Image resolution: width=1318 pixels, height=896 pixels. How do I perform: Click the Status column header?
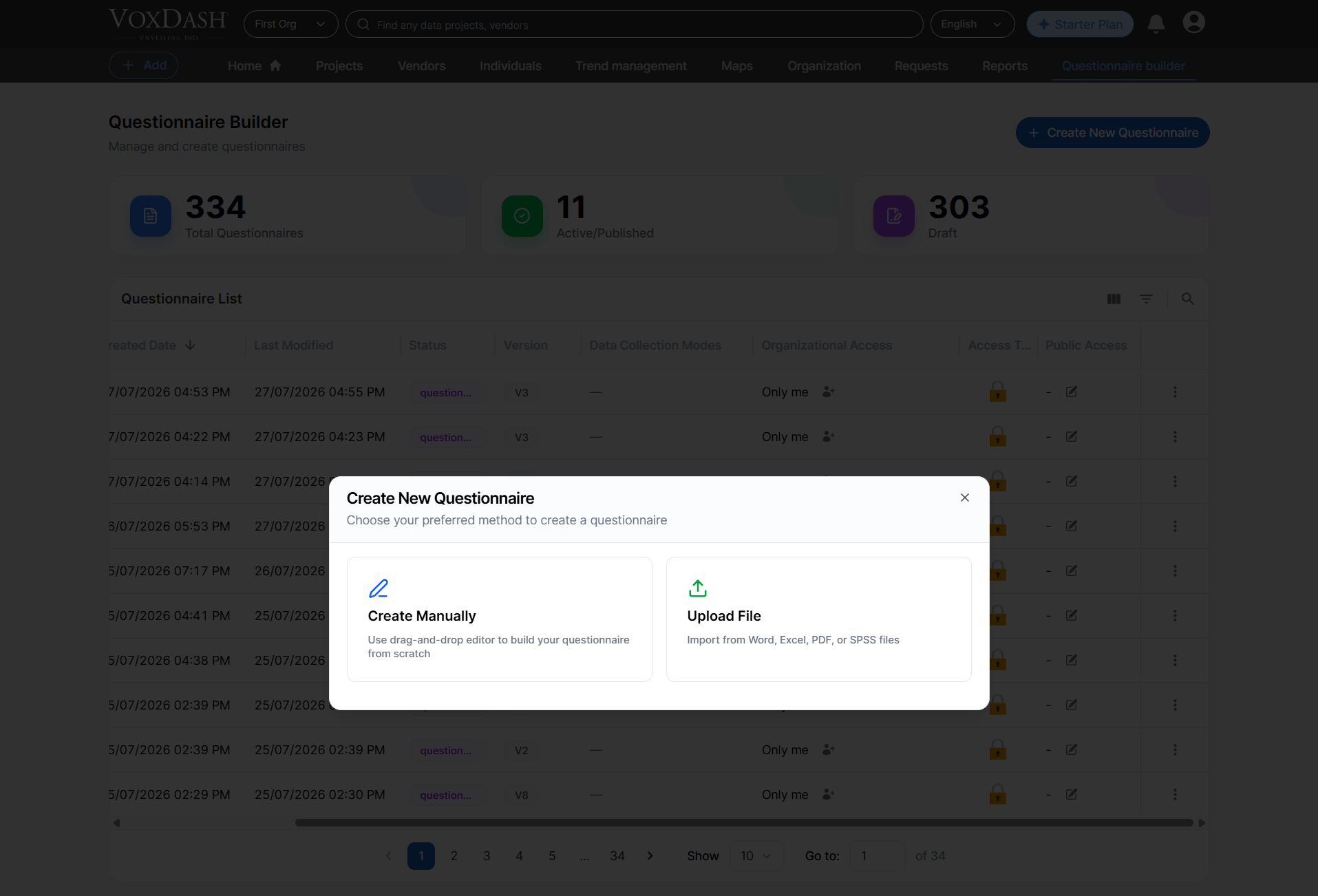(x=427, y=345)
